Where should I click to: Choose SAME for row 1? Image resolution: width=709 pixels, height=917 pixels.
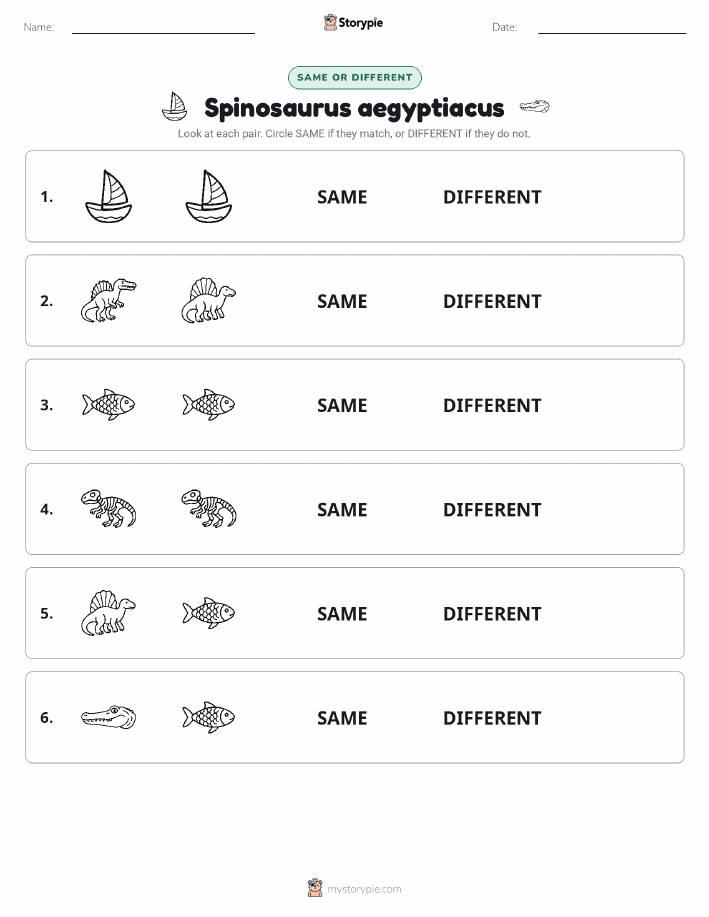pyautogui.click(x=342, y=197)
